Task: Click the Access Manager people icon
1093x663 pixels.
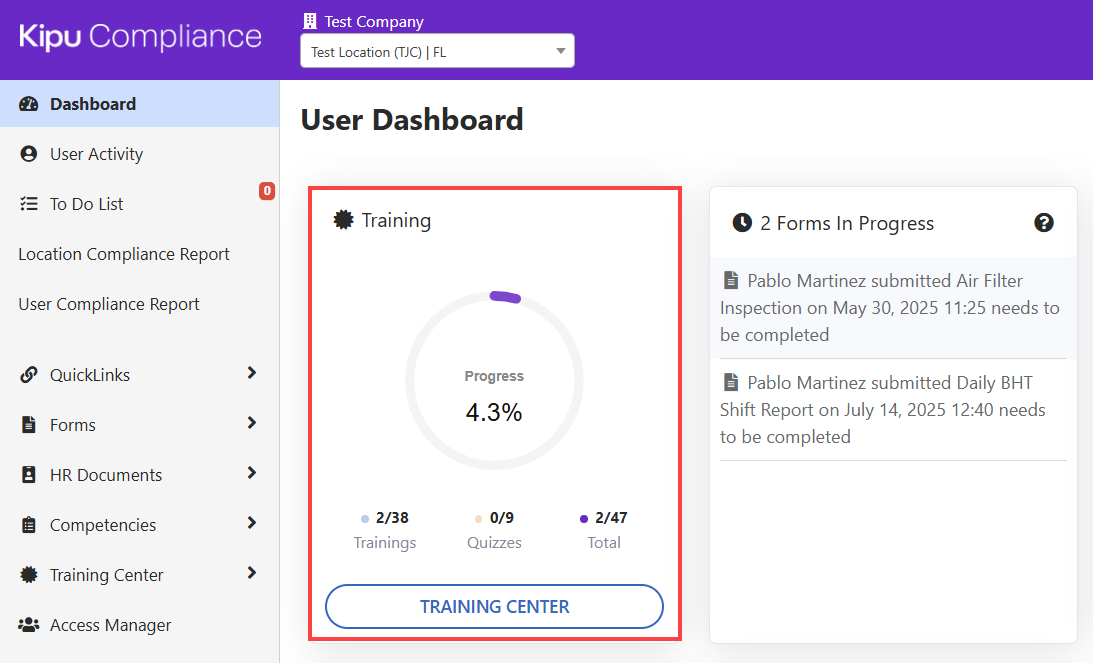Action: (x=29, y=625)
